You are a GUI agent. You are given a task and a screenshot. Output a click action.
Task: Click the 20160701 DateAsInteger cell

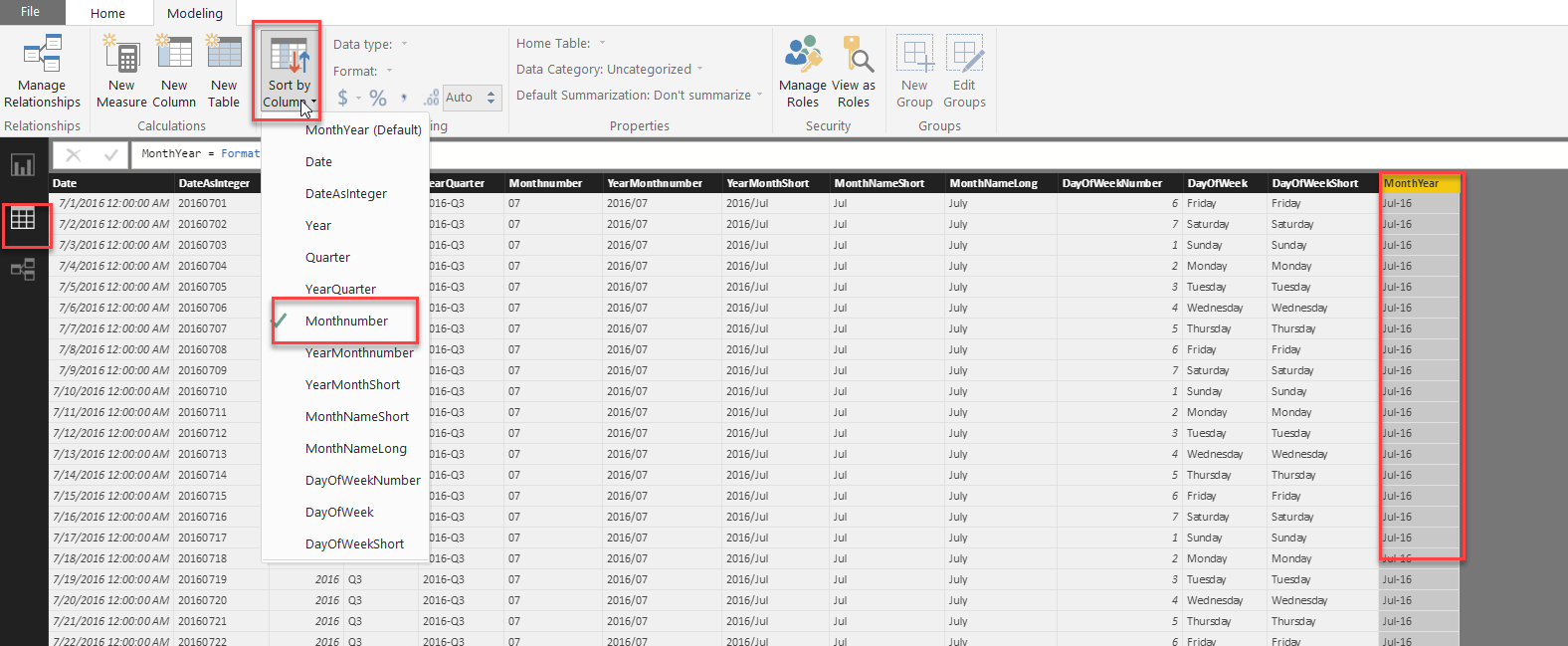click(x=218, y=203)
